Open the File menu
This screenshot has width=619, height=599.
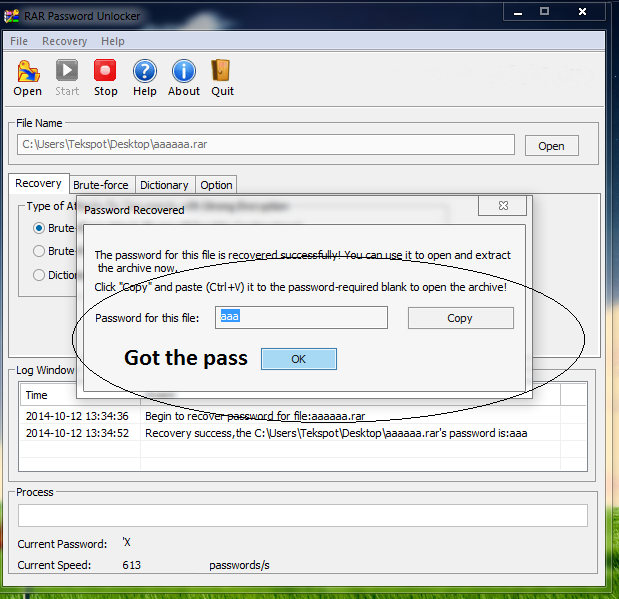point(19,41)
